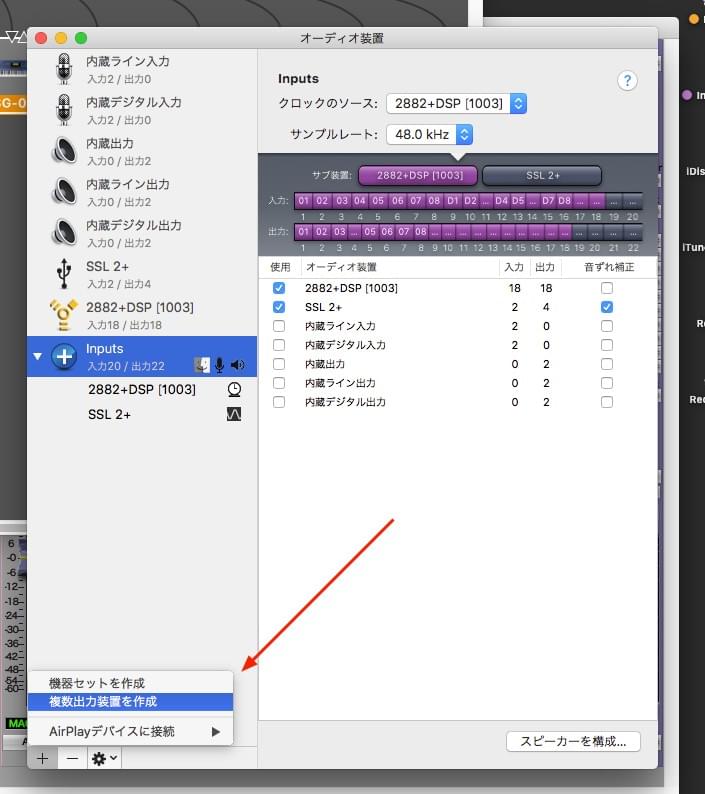Click the minus button to remove device

coord(72,758)
